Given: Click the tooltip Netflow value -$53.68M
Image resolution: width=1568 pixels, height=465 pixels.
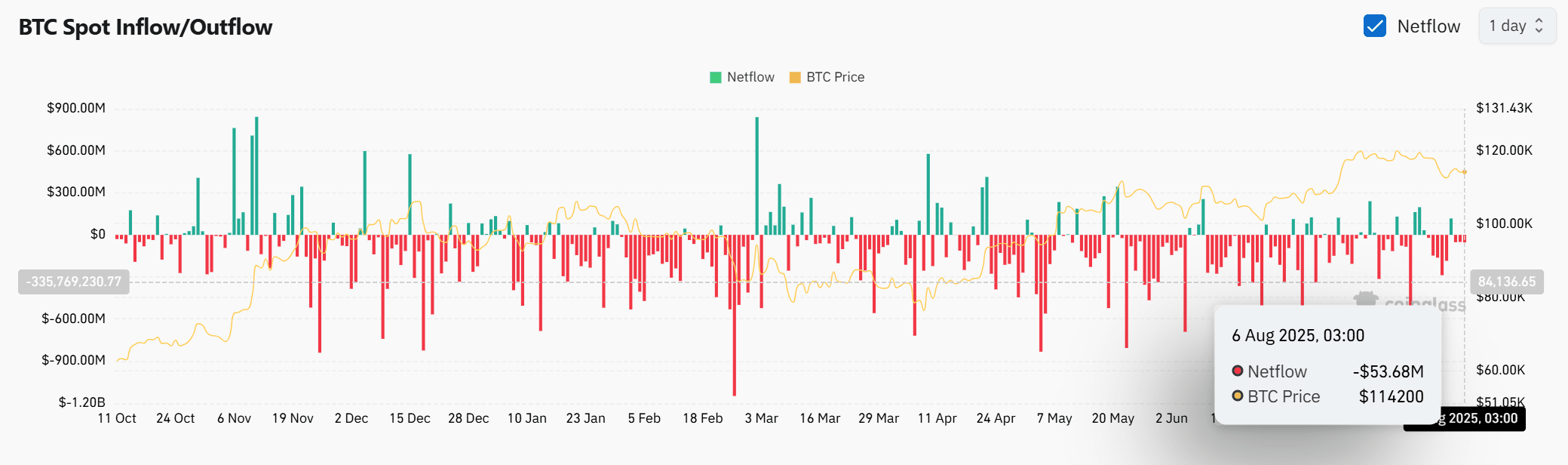Looking at the screenshot, I should [1388, 371].
